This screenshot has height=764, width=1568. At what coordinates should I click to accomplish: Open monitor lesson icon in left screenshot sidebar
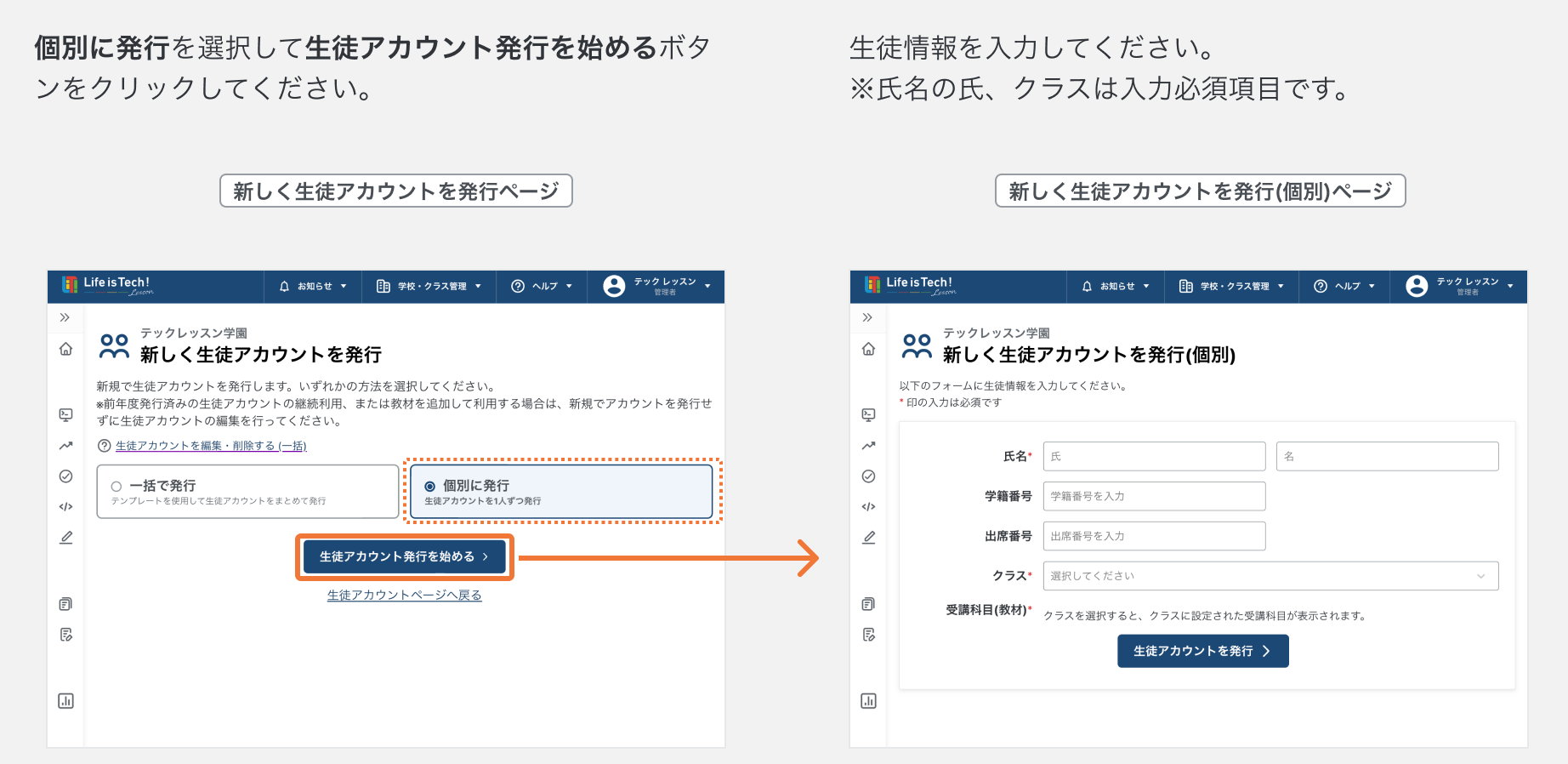point(65,414)
